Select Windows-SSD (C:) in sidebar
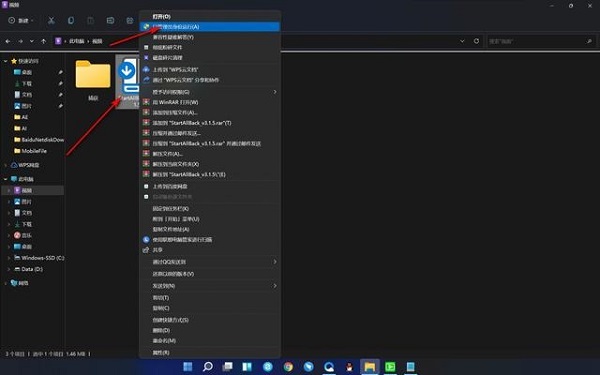600x375 pixels. pyautogui.click(x=39, y=258)
